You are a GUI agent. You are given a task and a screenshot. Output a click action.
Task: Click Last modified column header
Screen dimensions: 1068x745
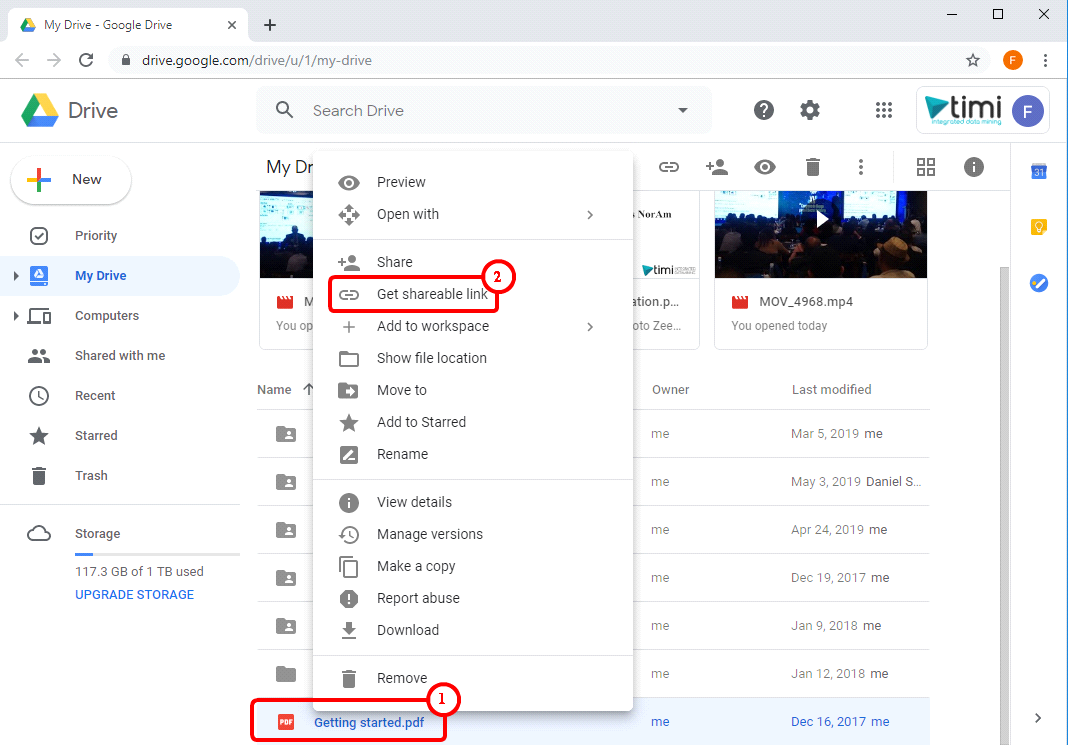pos(831,390)
